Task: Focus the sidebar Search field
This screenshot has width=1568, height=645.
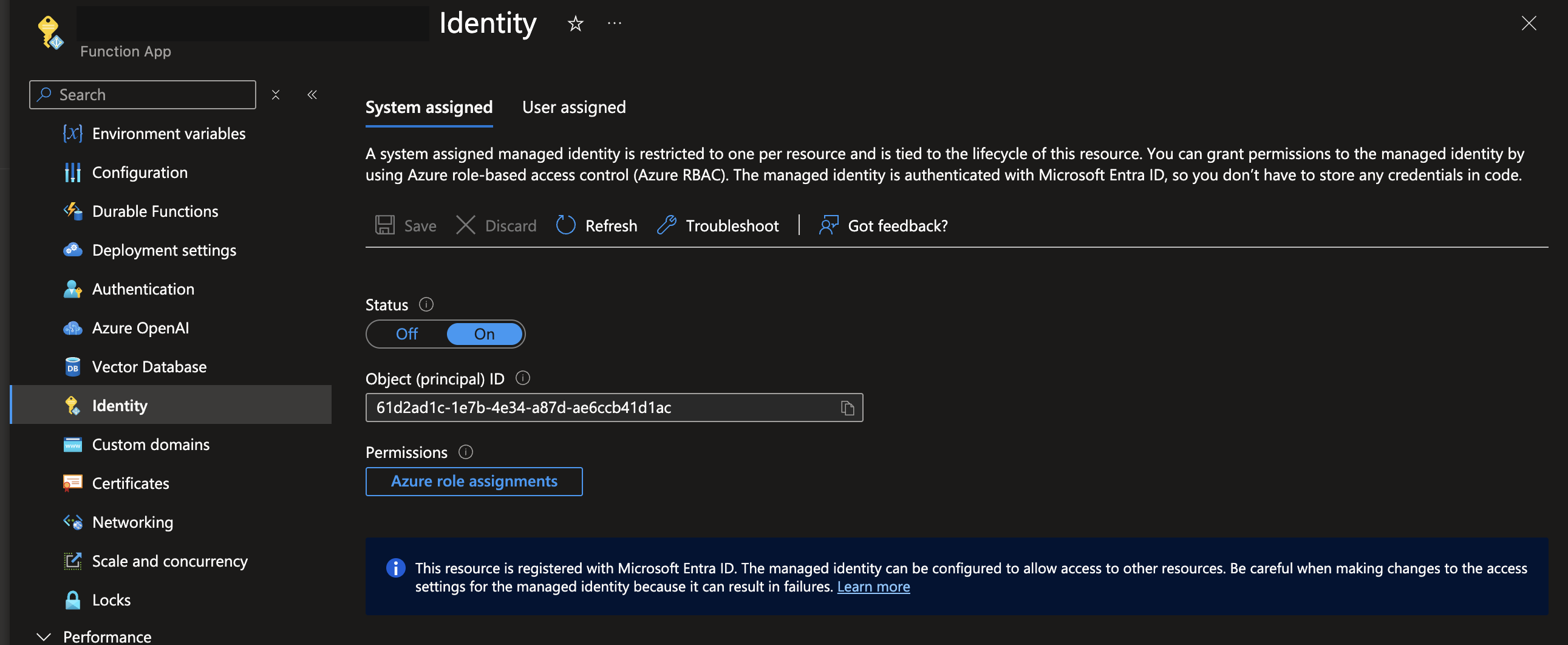Action: tap(143, 95)
